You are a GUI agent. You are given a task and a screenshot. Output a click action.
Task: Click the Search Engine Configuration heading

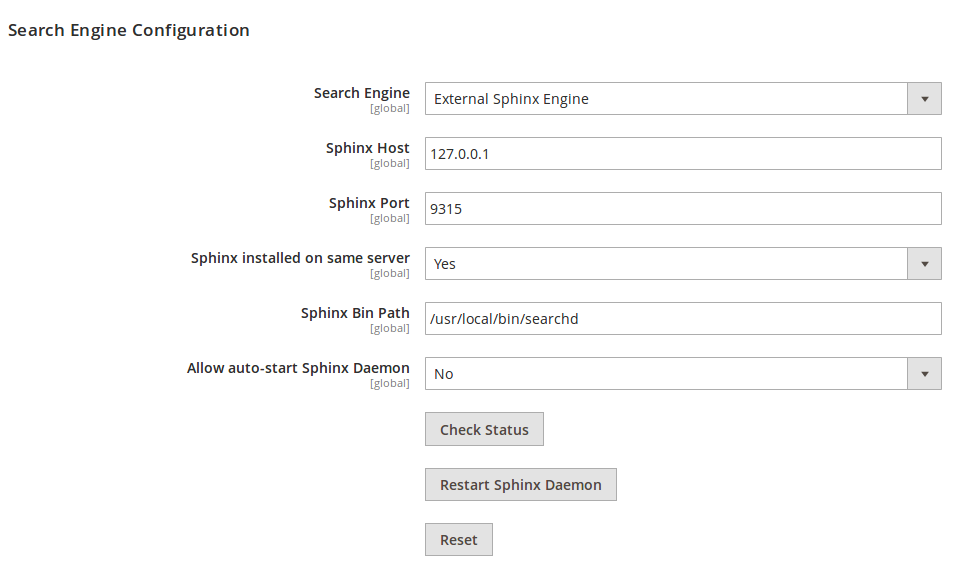[128, 30]
